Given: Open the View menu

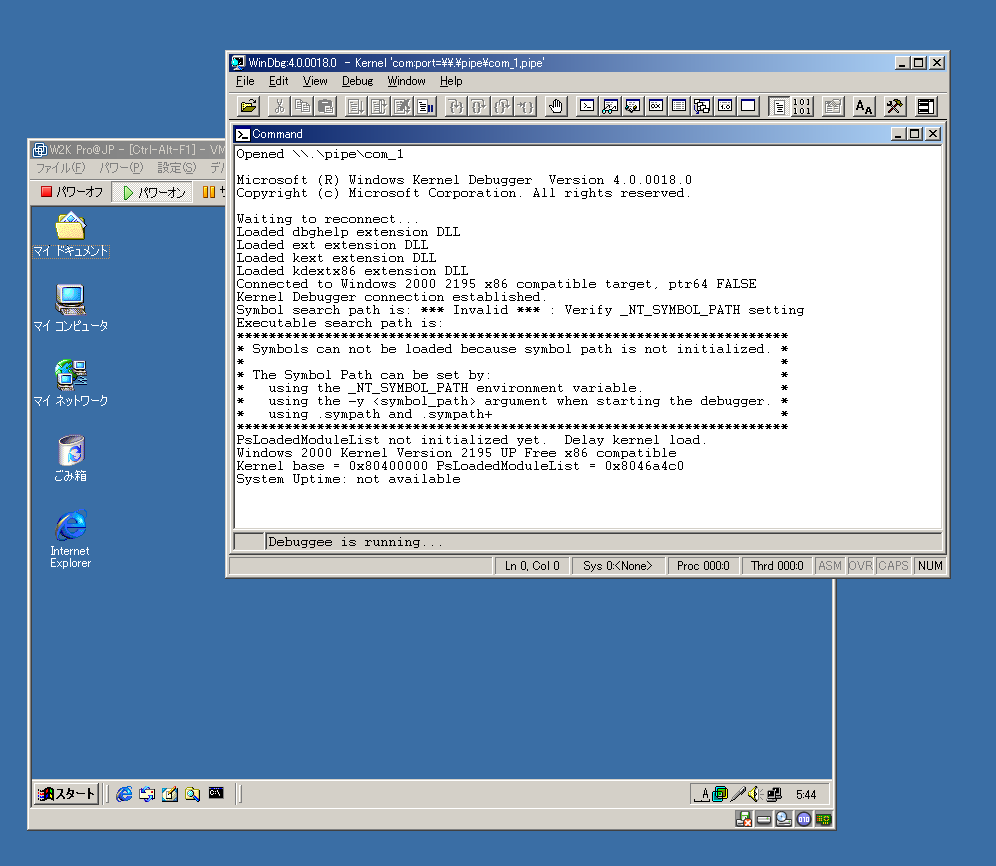Looking at the screenshot, I should click(315, 81).
